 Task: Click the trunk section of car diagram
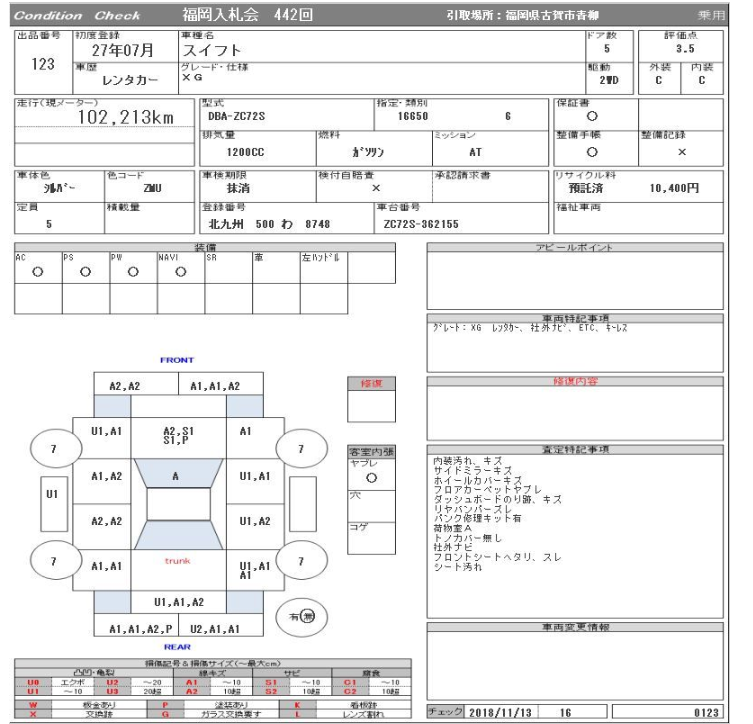click(x=177, y=561)
